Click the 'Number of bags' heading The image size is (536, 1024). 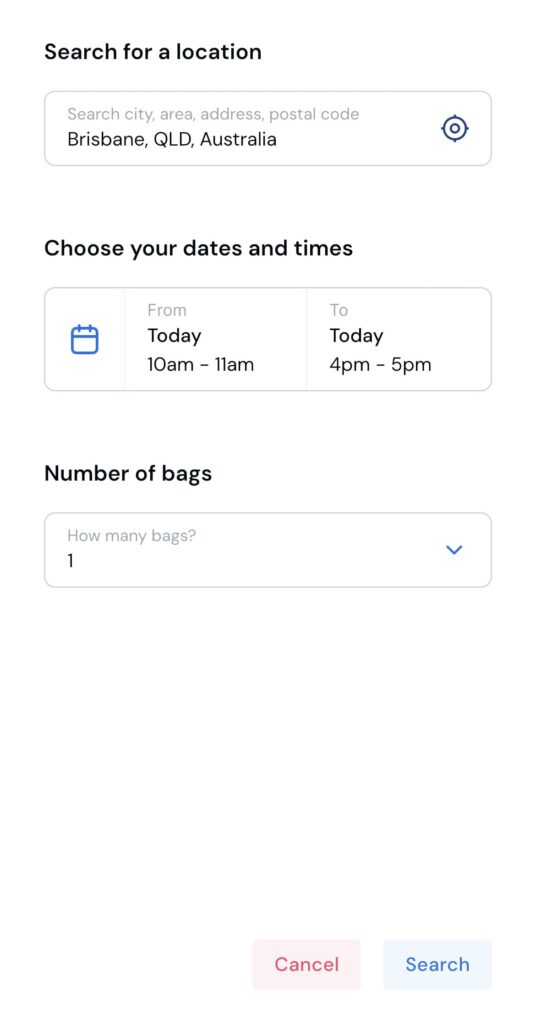[x=128, y=473]
